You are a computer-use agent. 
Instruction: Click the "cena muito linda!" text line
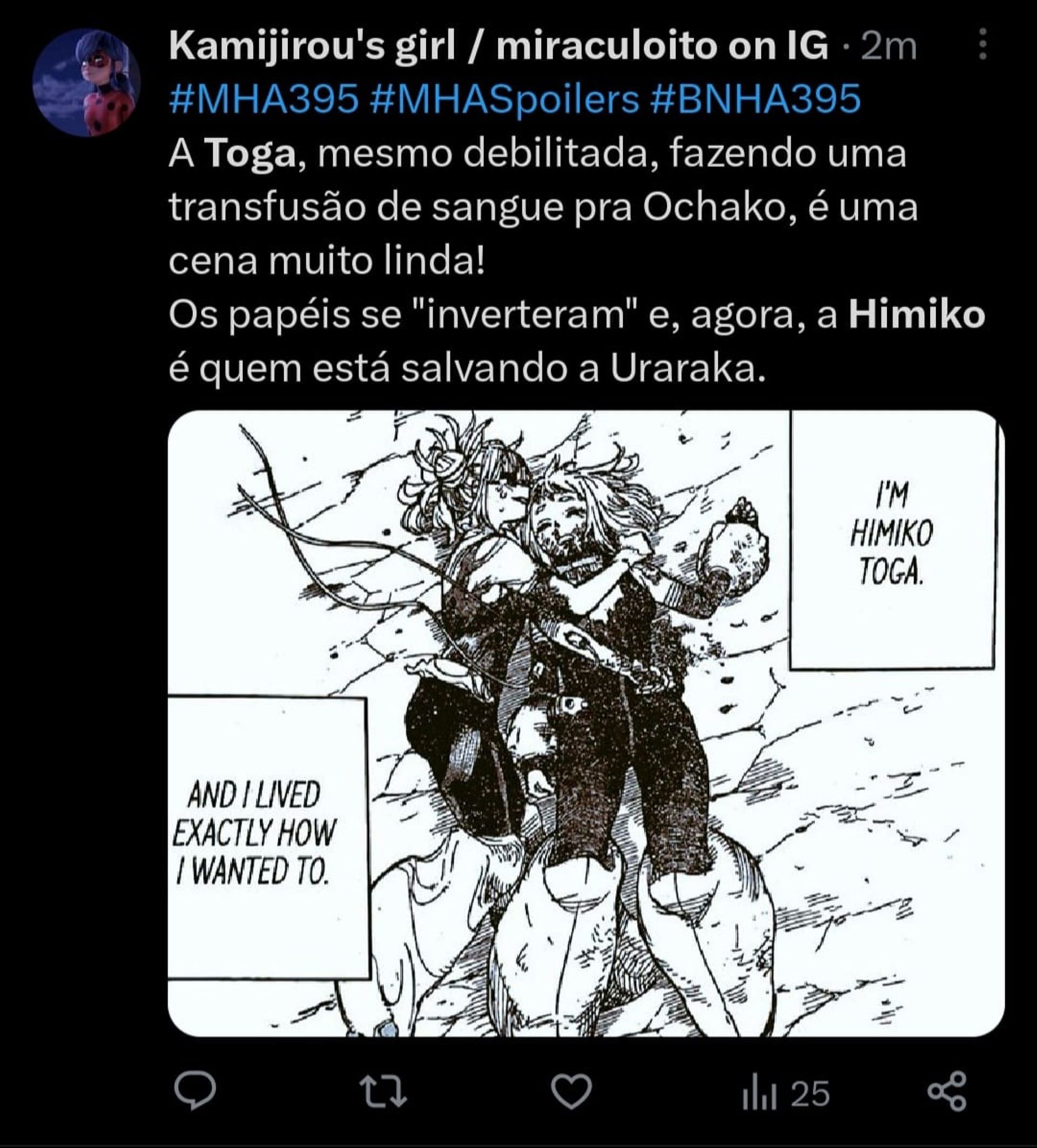[326, 261]
